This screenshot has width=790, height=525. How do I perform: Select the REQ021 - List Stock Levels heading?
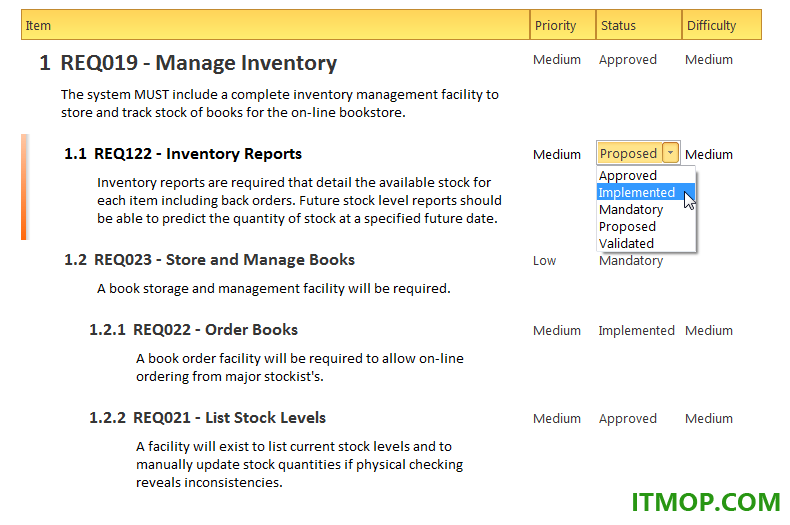pos(229,418)
